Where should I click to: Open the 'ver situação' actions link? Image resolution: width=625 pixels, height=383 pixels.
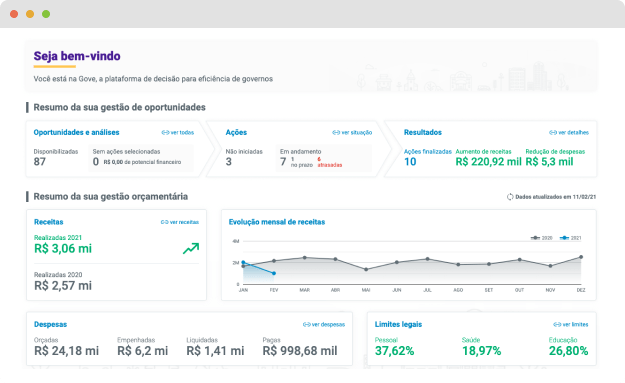click(352, 133)
